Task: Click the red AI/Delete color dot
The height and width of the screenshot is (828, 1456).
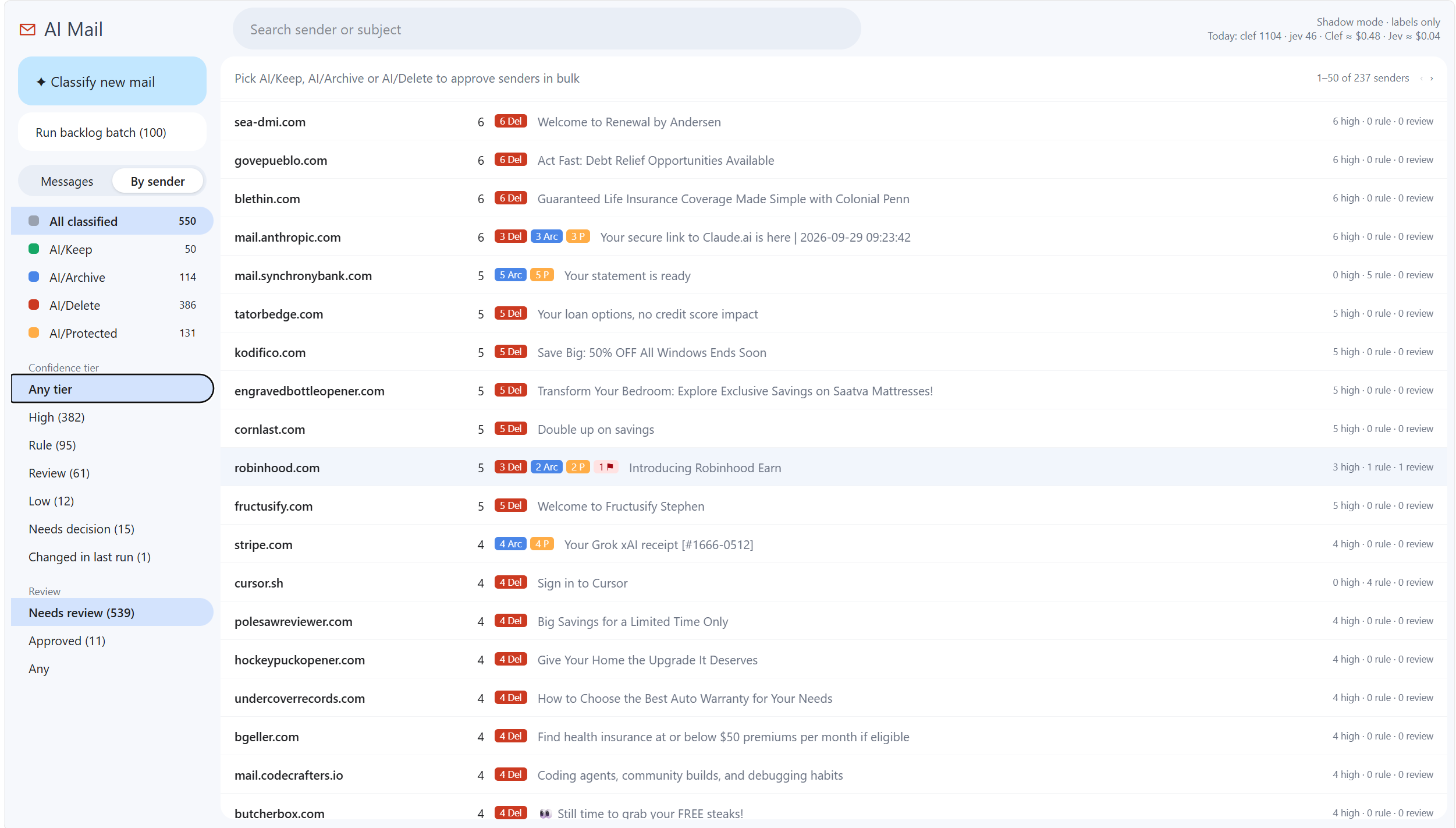Action: [34, 305]
